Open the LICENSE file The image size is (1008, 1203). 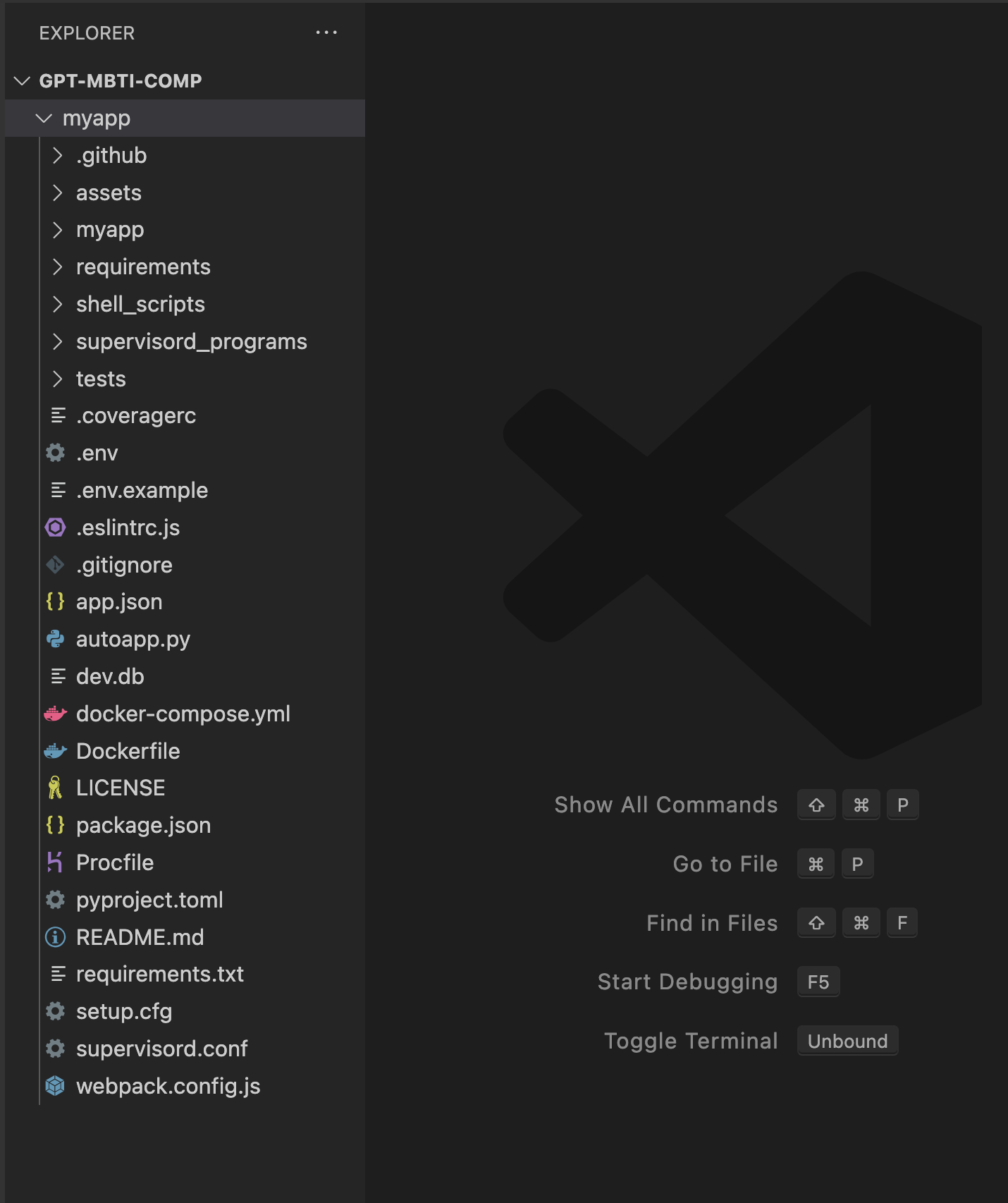tap(185, 788)
